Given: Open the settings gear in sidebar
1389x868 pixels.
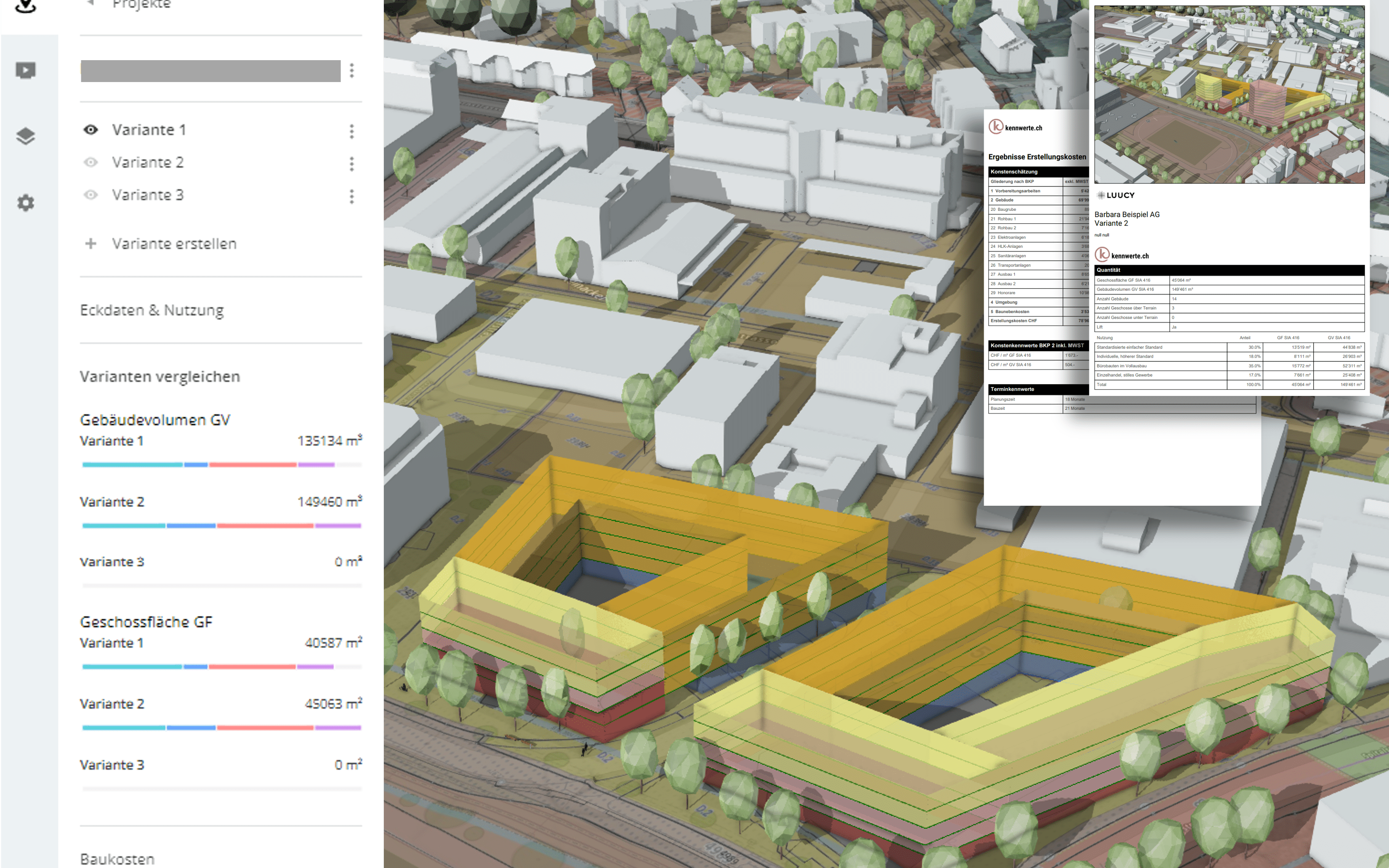Looking at the screenshot, I should [26, 203].
